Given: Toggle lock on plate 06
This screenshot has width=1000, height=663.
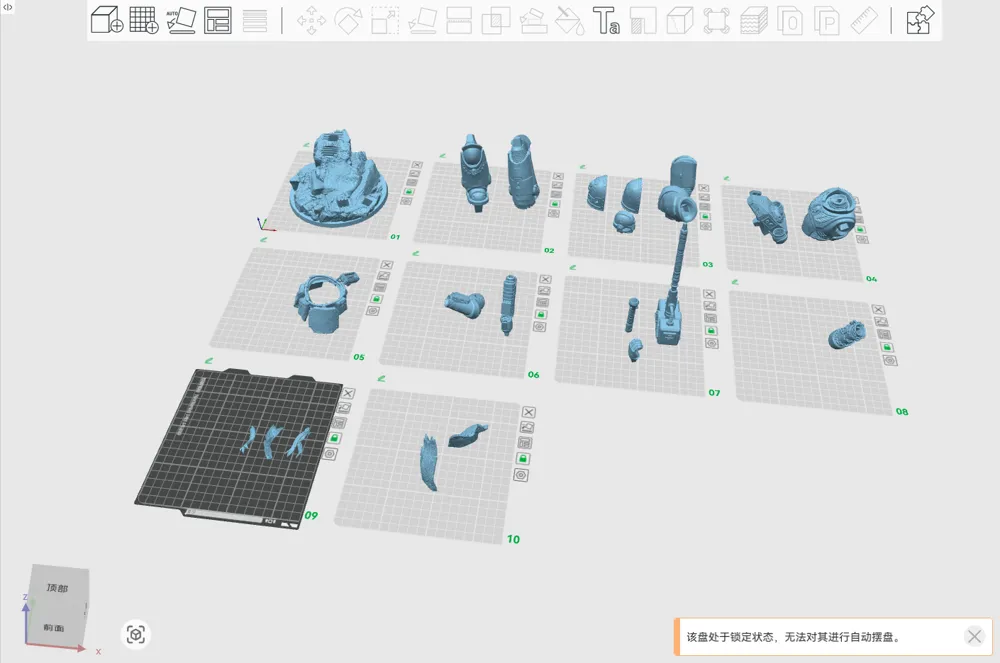Looking at the screenshot, I should pos(541,314).
